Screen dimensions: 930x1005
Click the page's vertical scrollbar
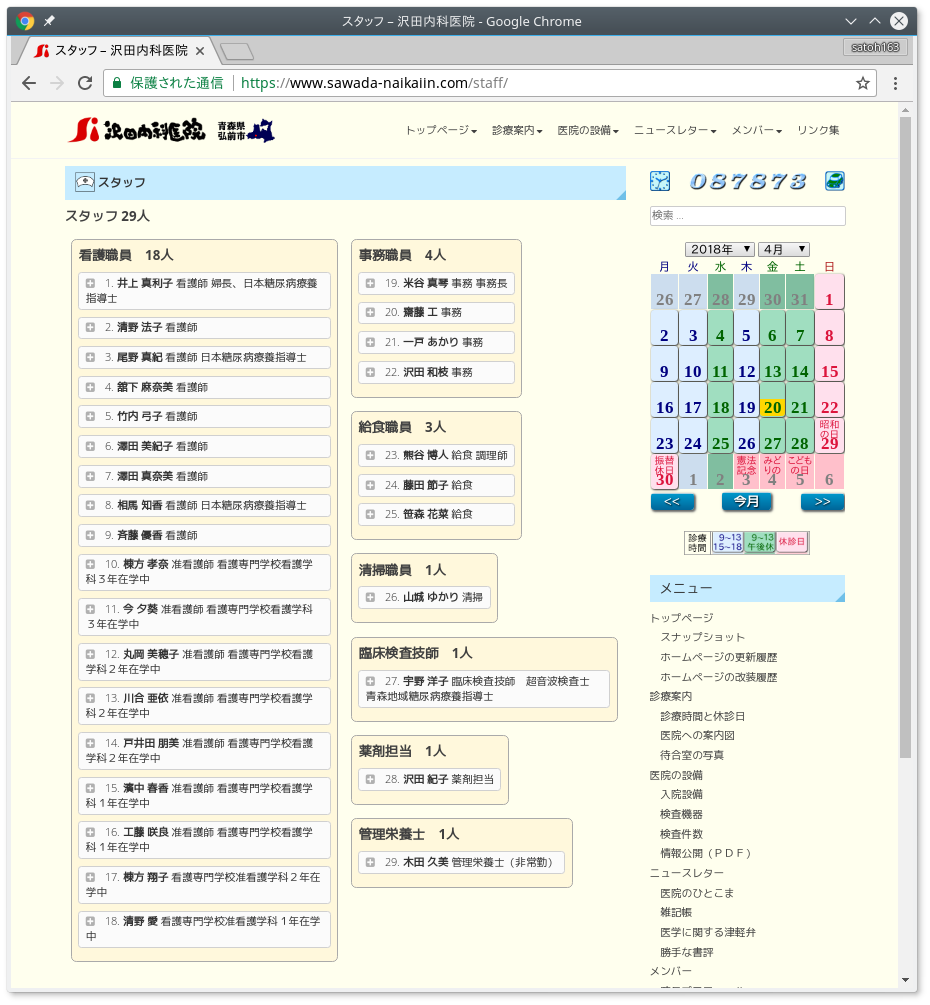tap(905, 436)
